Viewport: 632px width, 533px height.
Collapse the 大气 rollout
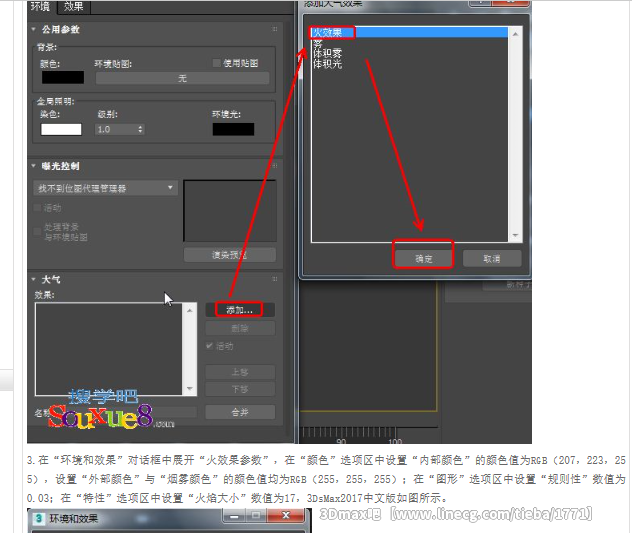click(x=33, y=279)
